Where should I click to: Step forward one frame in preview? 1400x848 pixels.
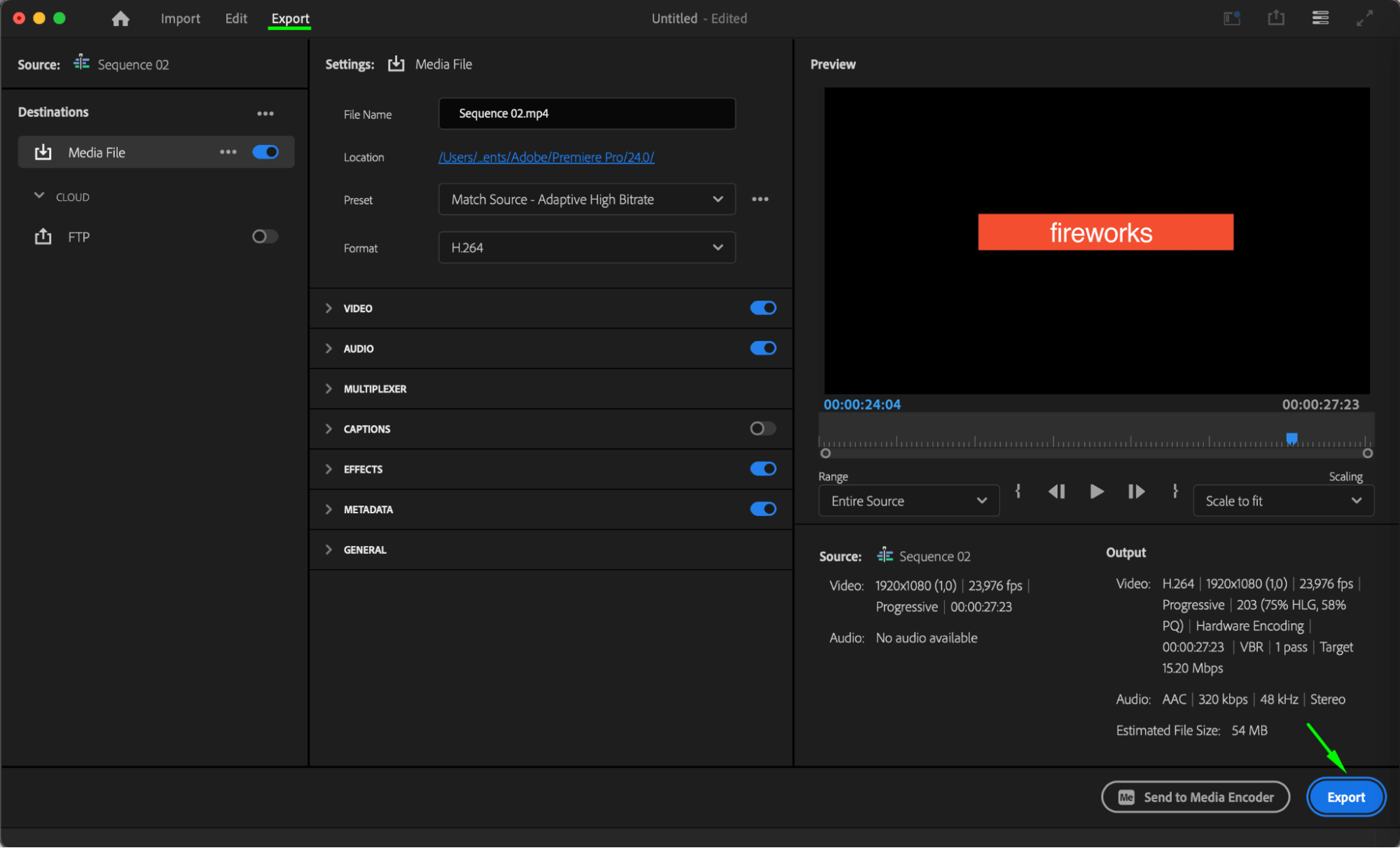(x=1136, y=492)
